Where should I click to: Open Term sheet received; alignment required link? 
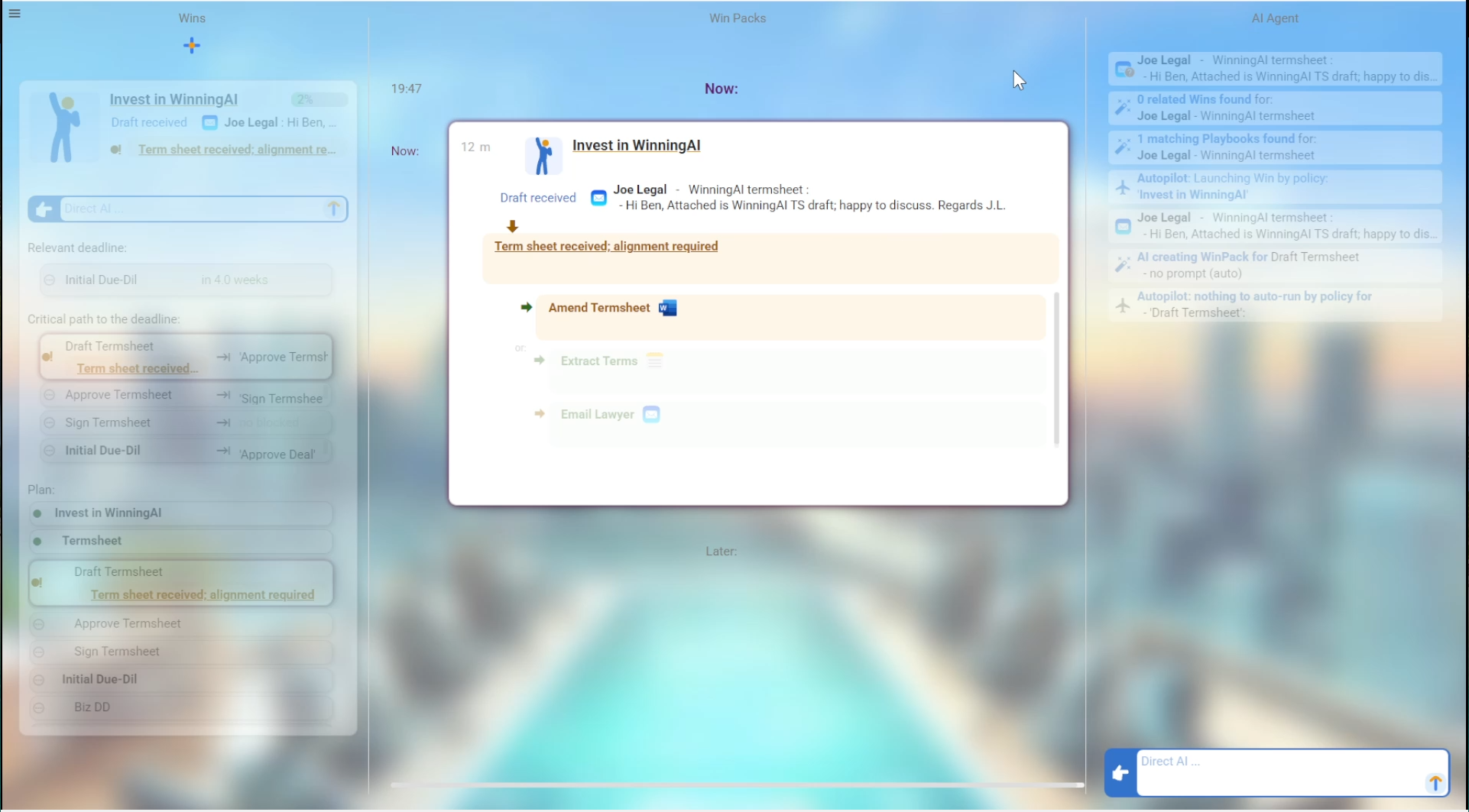605,246
